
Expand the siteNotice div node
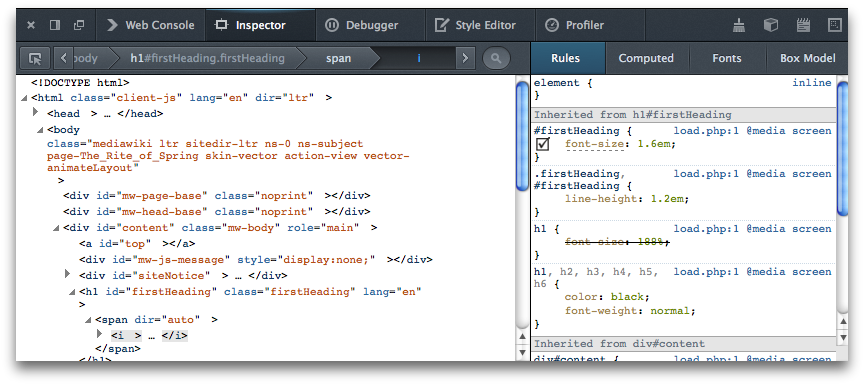(68, 274)
